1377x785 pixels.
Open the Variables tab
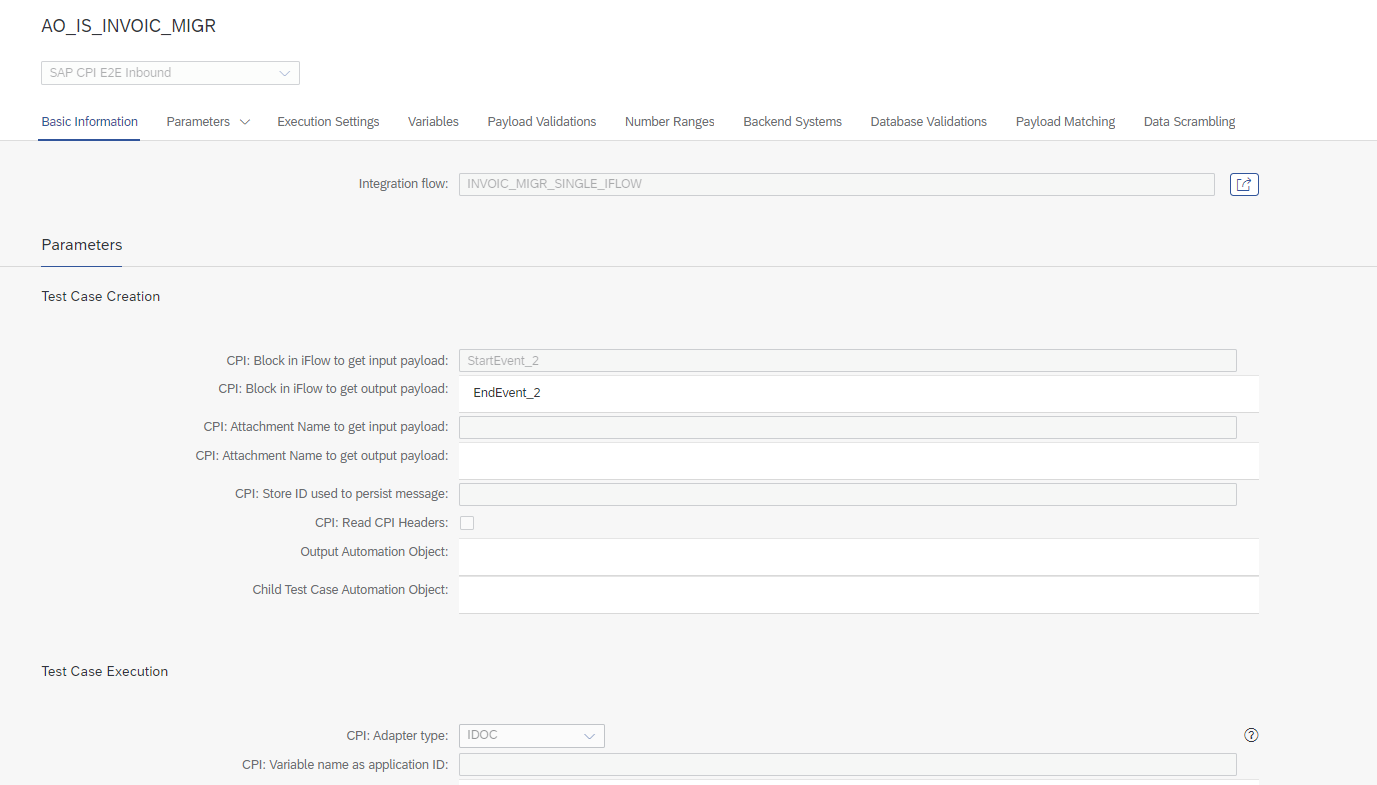pos(433,122)
